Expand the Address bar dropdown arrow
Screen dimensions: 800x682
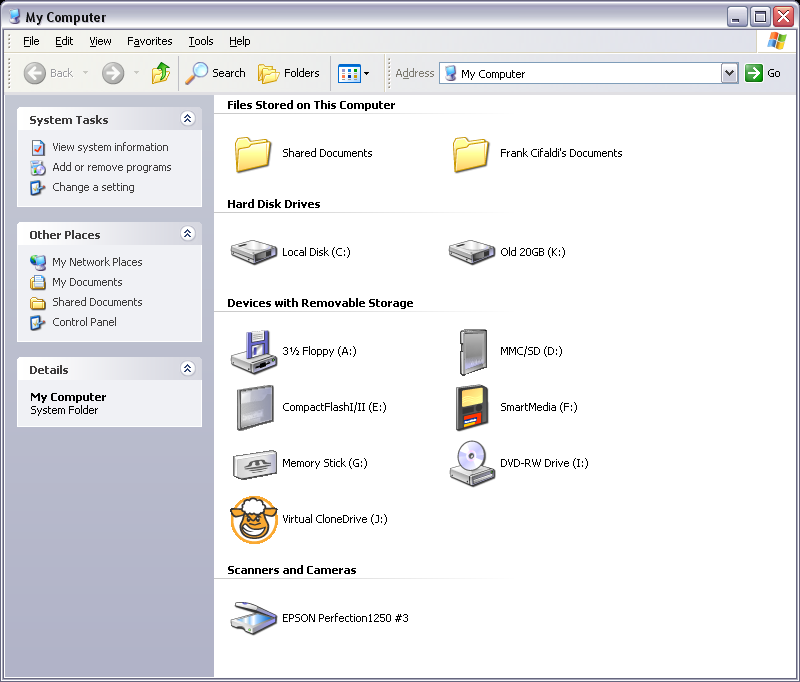coord(729,73)
